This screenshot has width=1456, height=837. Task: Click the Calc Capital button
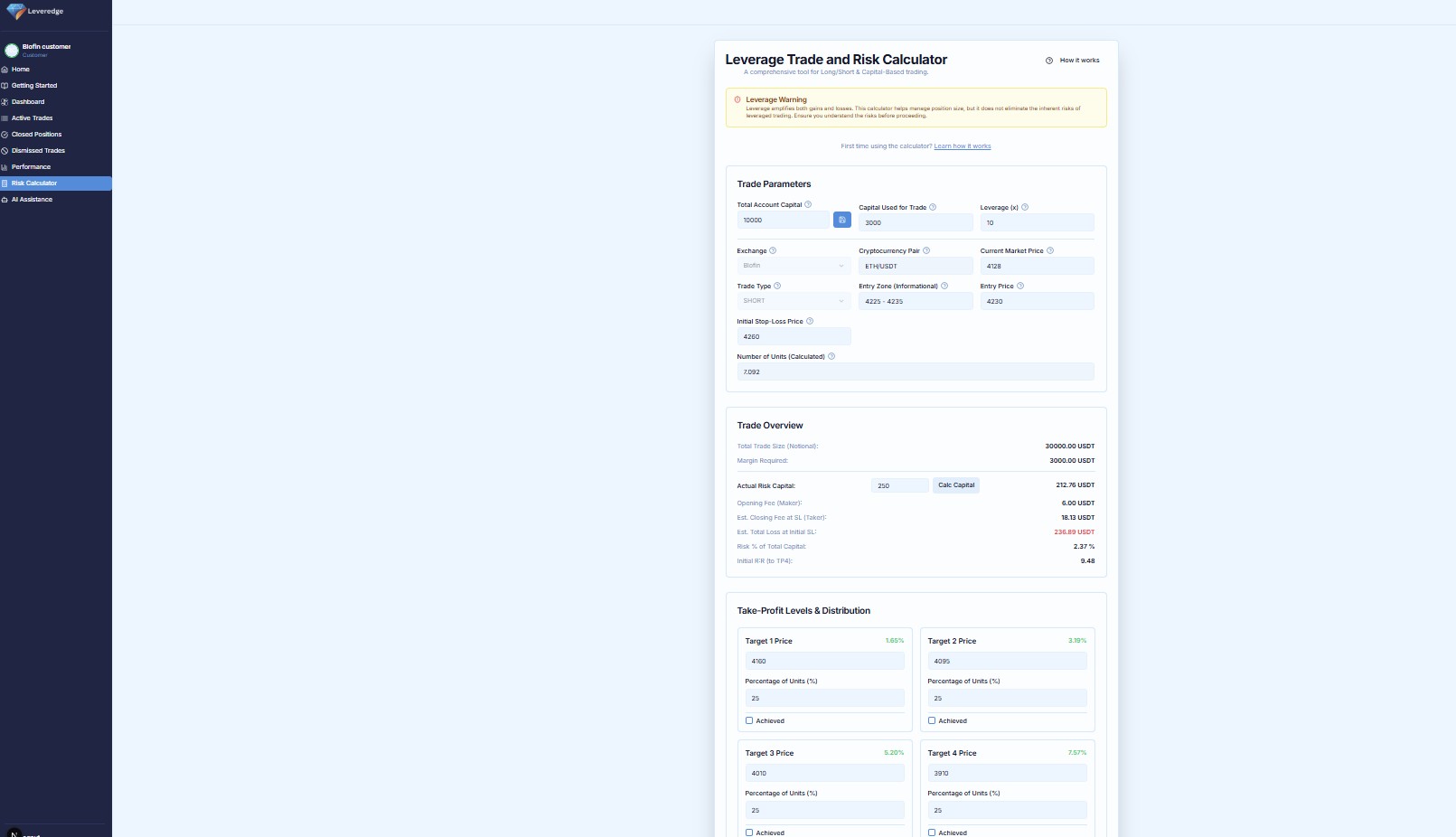pyautogui.click(x=955, y=485)
